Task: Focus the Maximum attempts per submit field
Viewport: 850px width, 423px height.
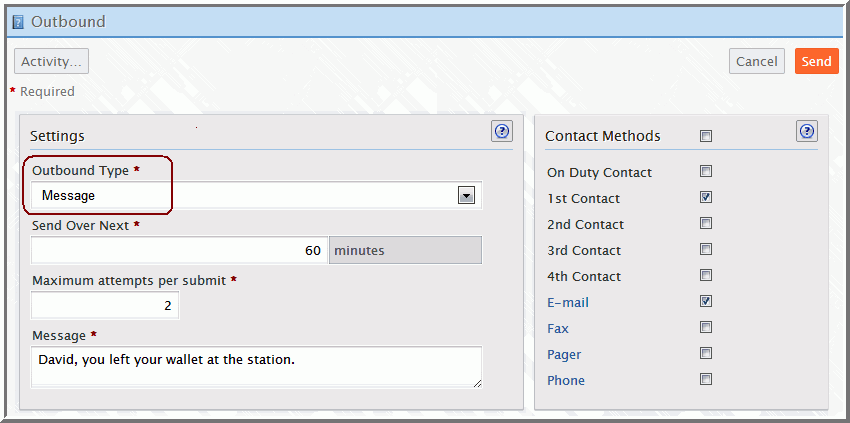Action: 105,306
